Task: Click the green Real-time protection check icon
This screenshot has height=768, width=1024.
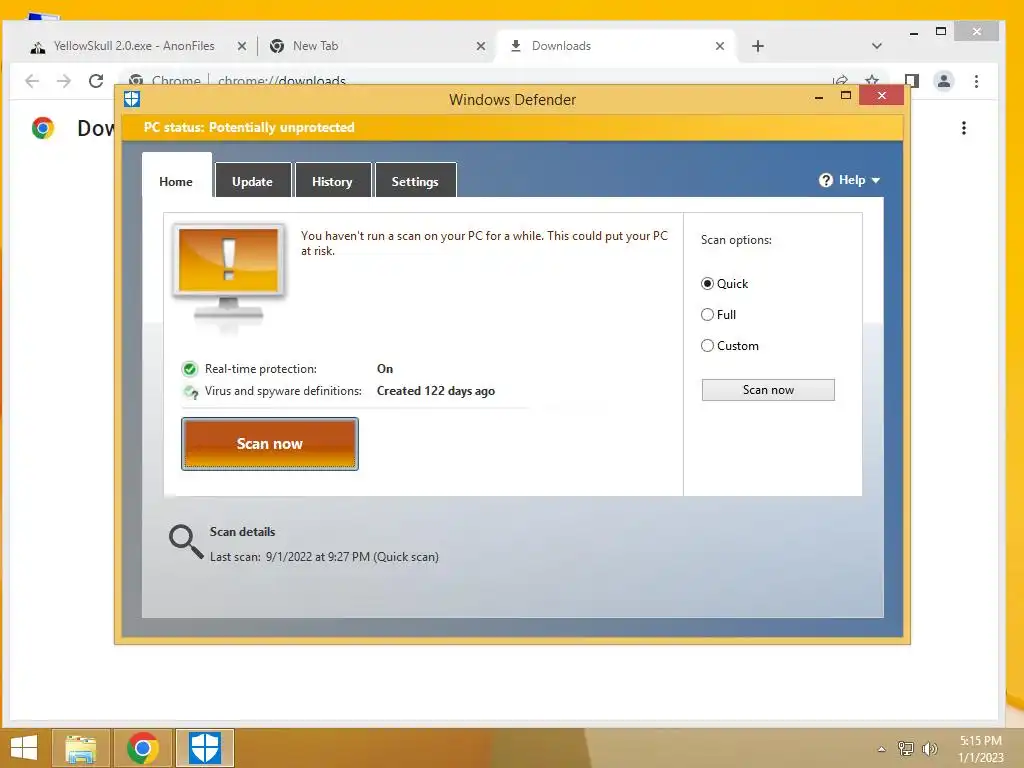Action: click(189, 369)
